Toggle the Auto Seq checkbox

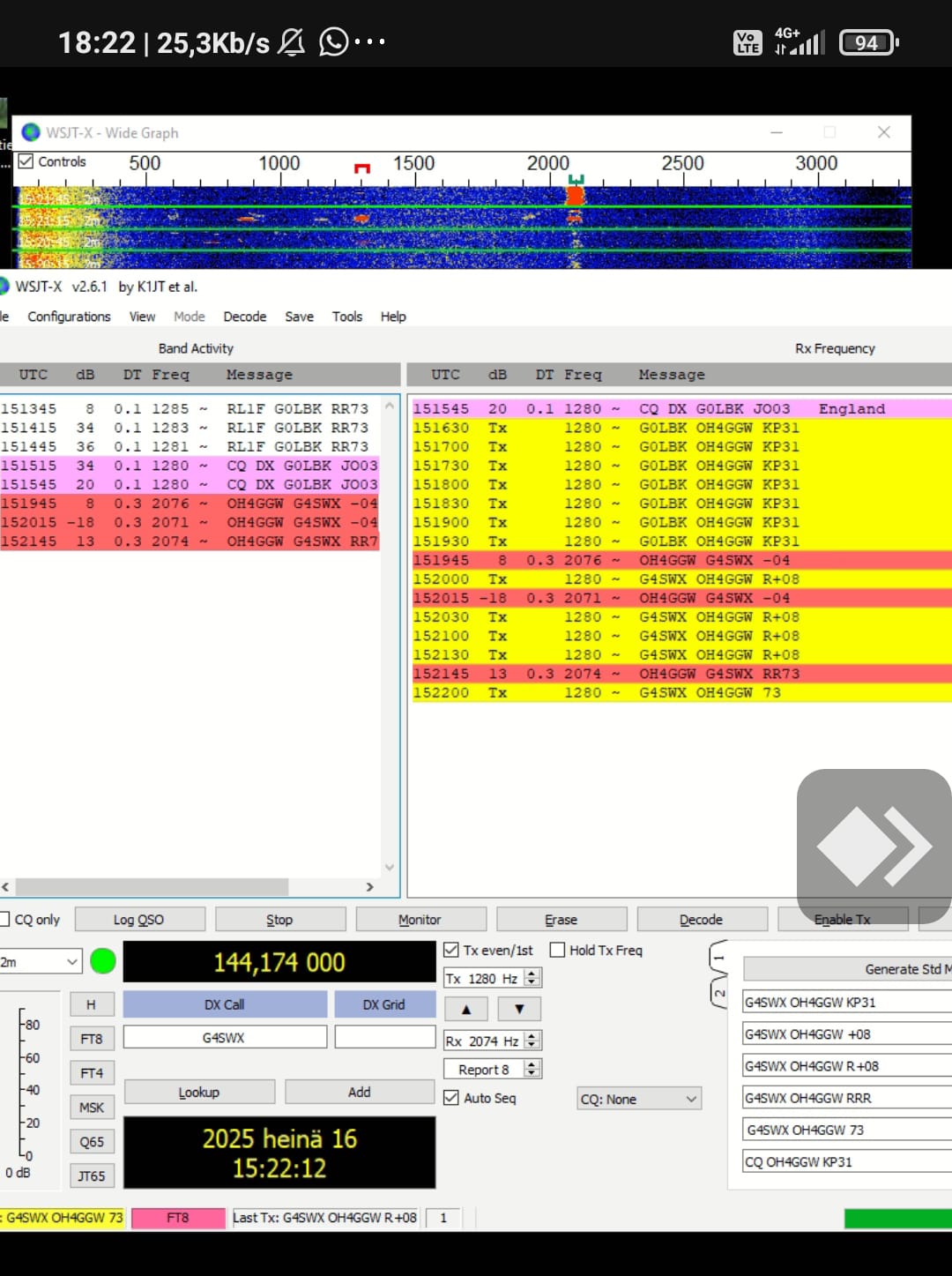(451, 1098)
